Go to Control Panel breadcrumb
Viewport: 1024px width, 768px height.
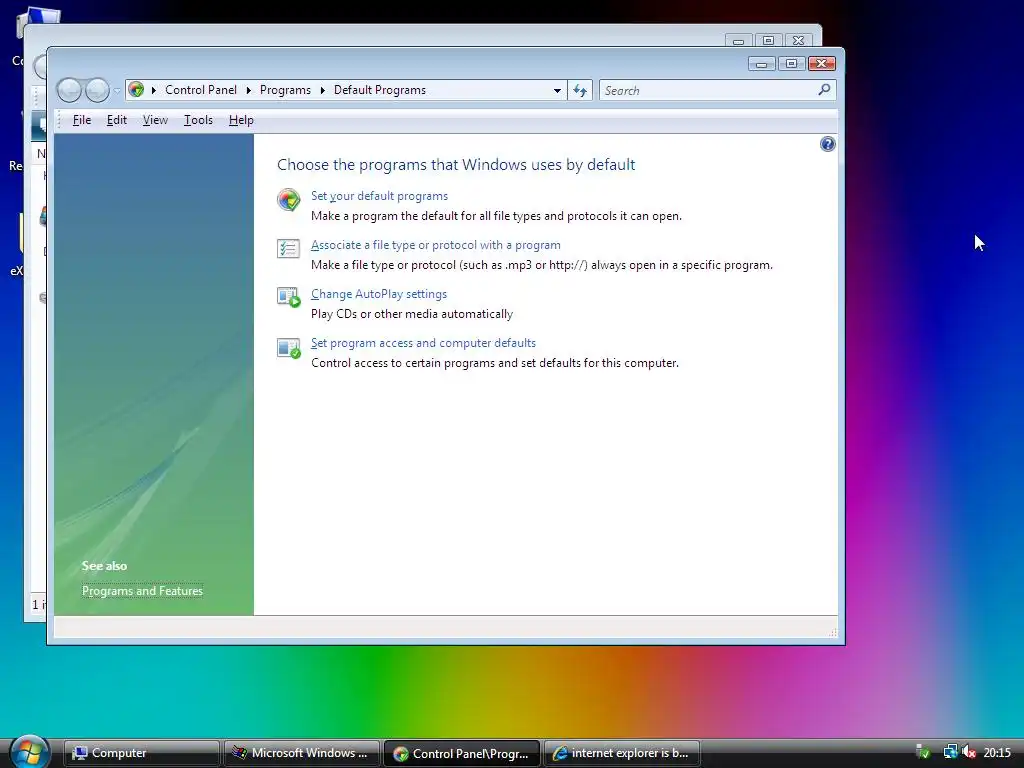coord(200,90)
